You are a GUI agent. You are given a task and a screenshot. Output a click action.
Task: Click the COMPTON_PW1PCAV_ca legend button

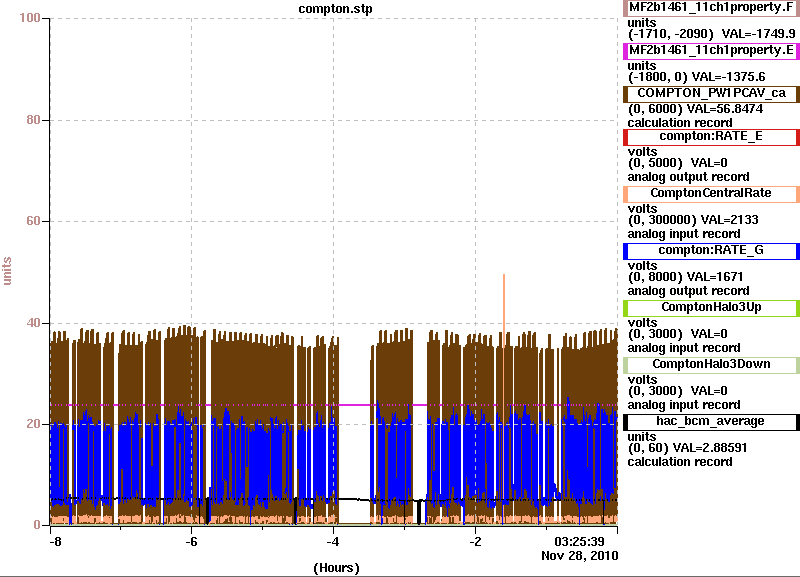point(711,93)
